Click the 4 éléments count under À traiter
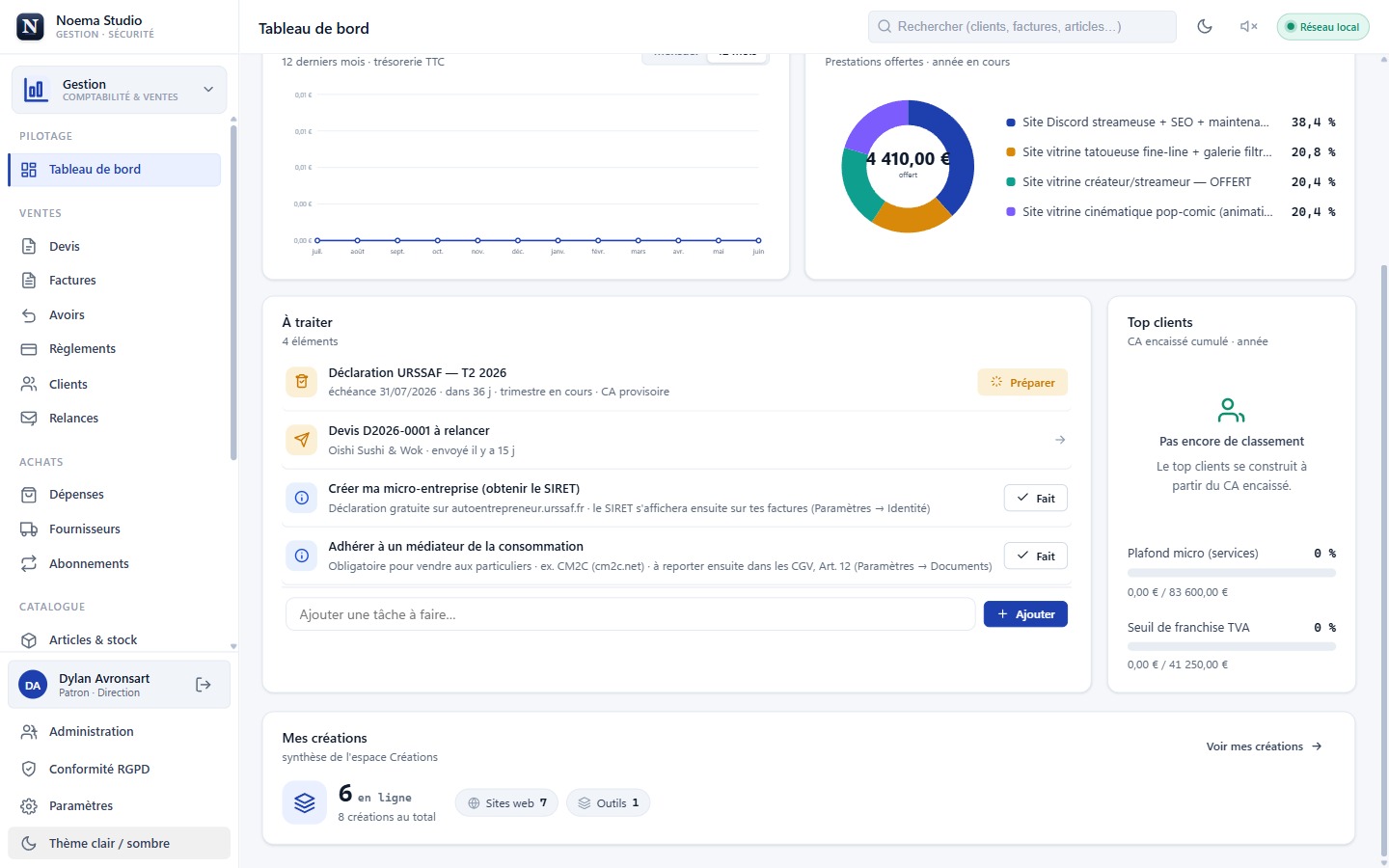 (x=310, y=341)
